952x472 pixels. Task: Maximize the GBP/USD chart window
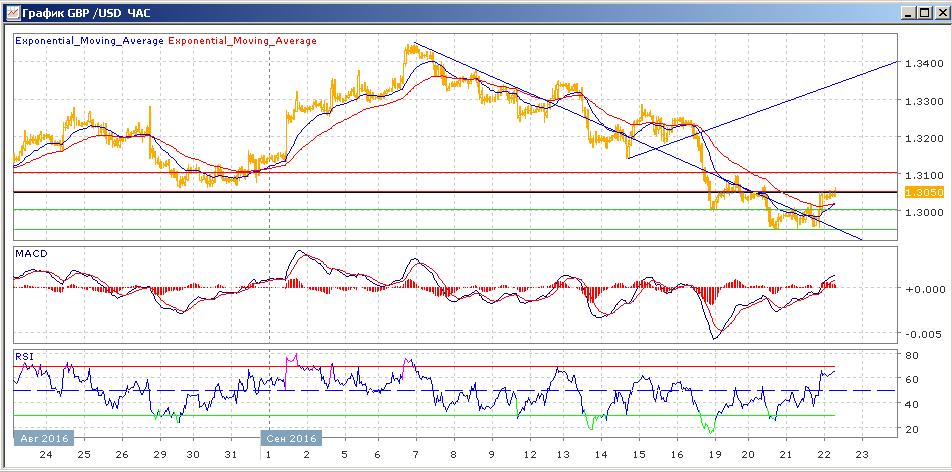923,13
